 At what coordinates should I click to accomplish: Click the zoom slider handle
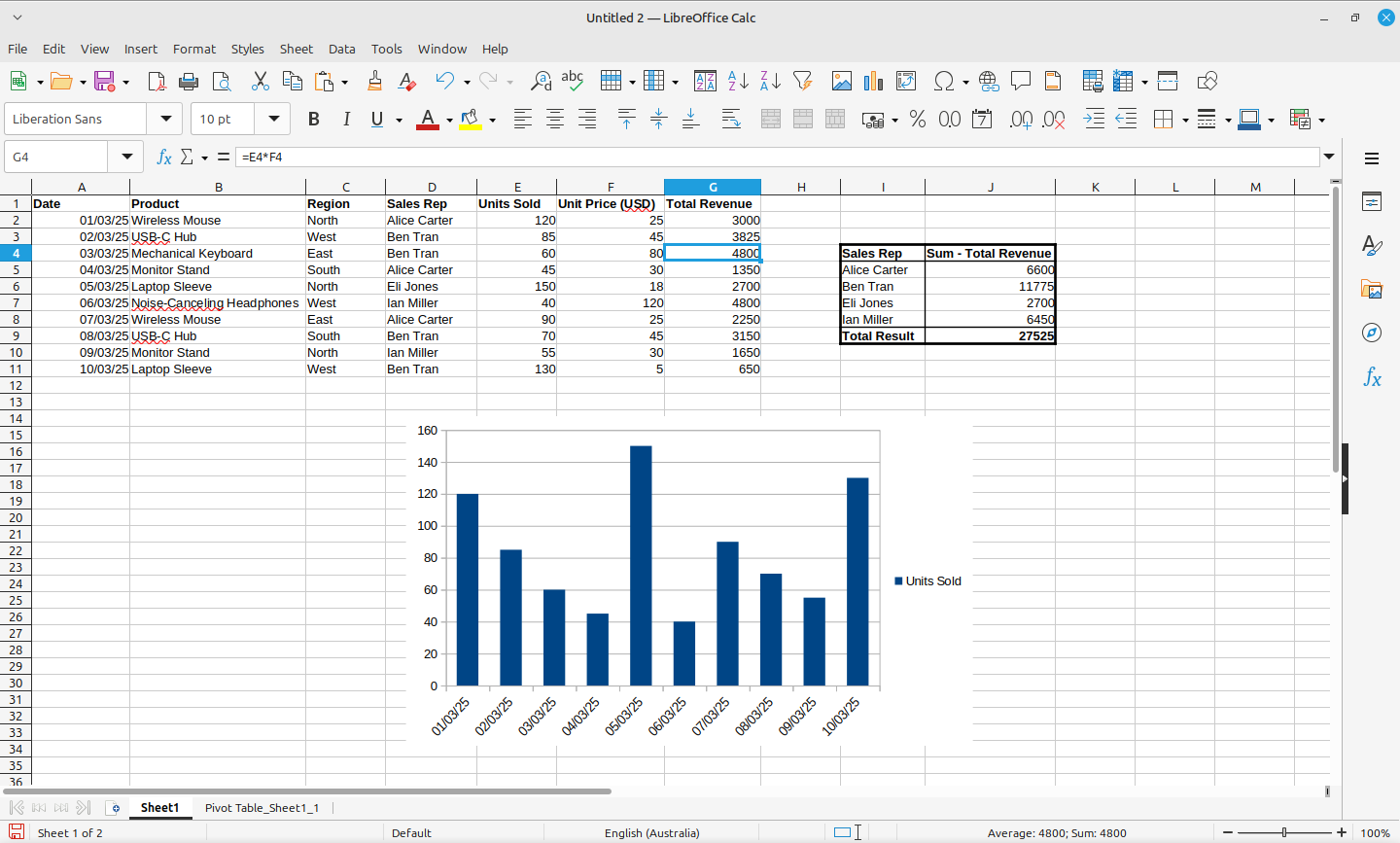coord(1284,832)
